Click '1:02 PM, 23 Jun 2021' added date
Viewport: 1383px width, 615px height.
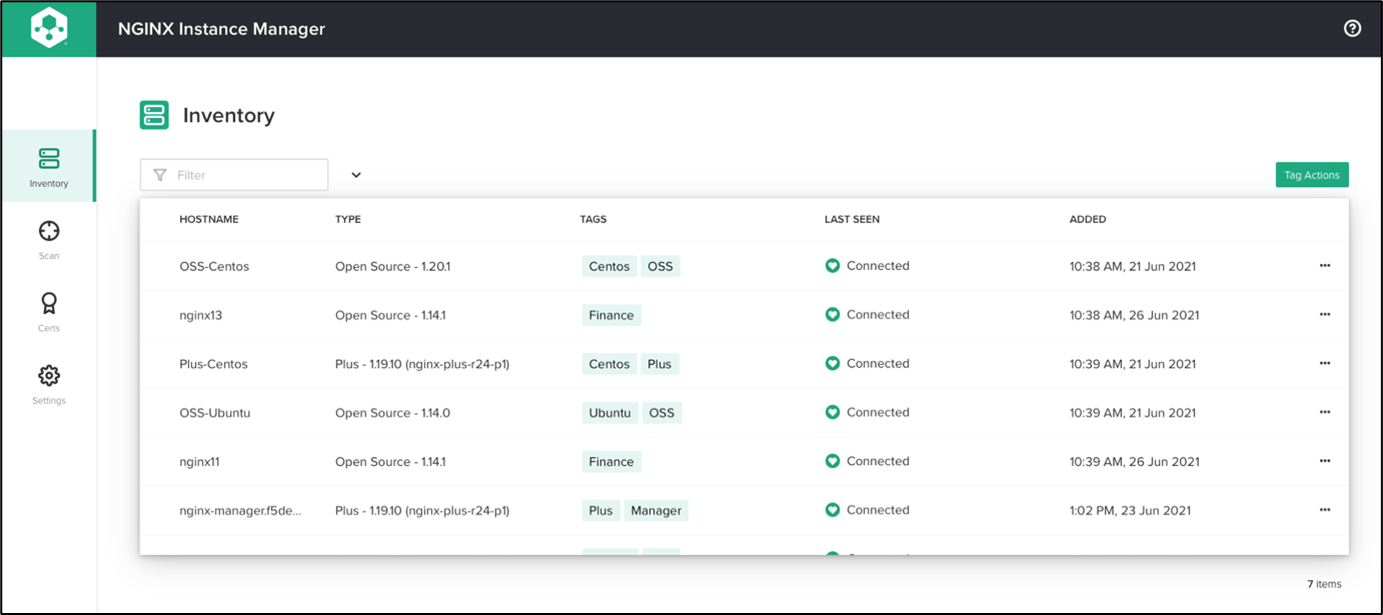coord(1130,511)
